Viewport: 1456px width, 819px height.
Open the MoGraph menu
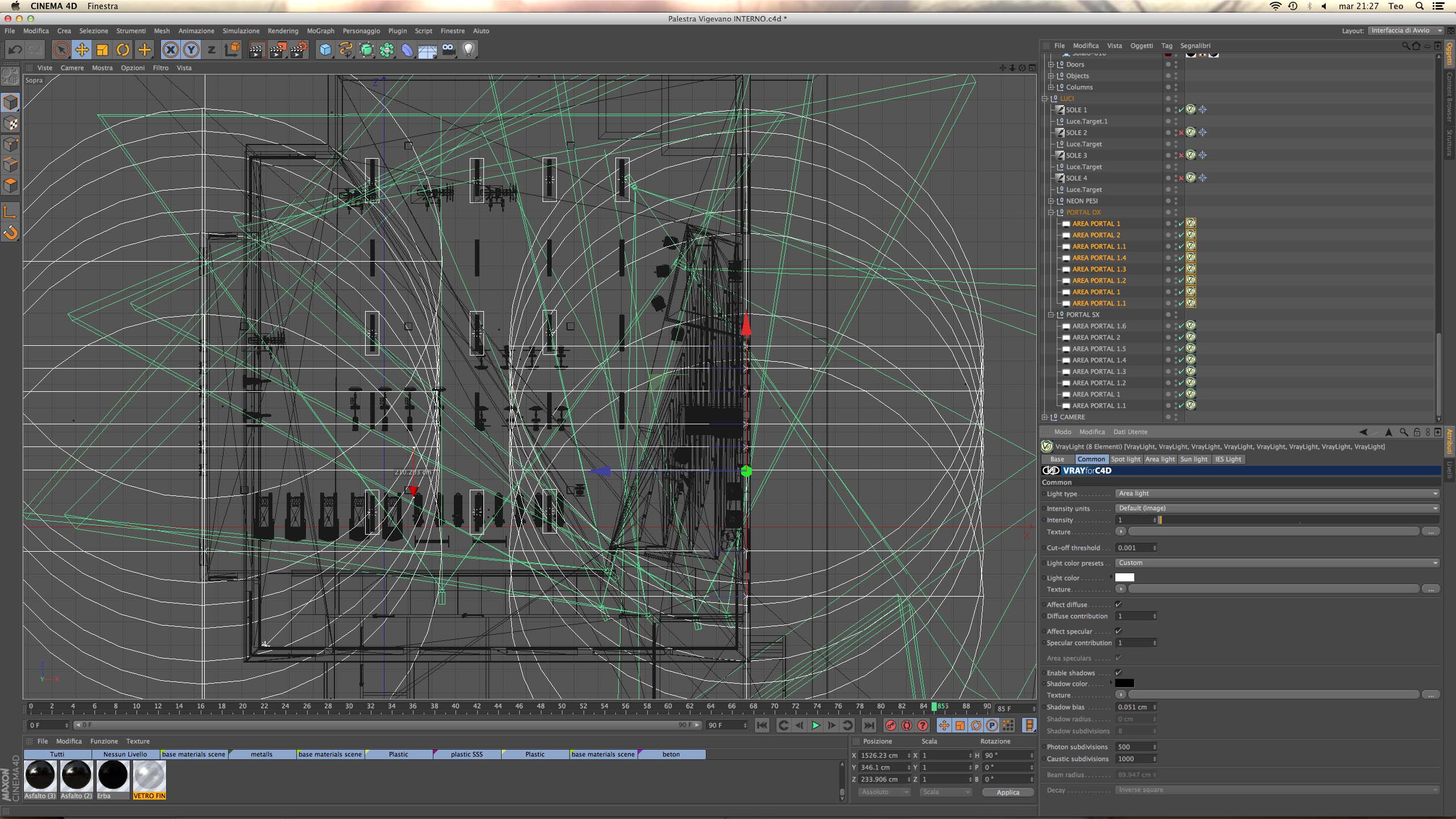pyautogui.click(x=320, y=31)
